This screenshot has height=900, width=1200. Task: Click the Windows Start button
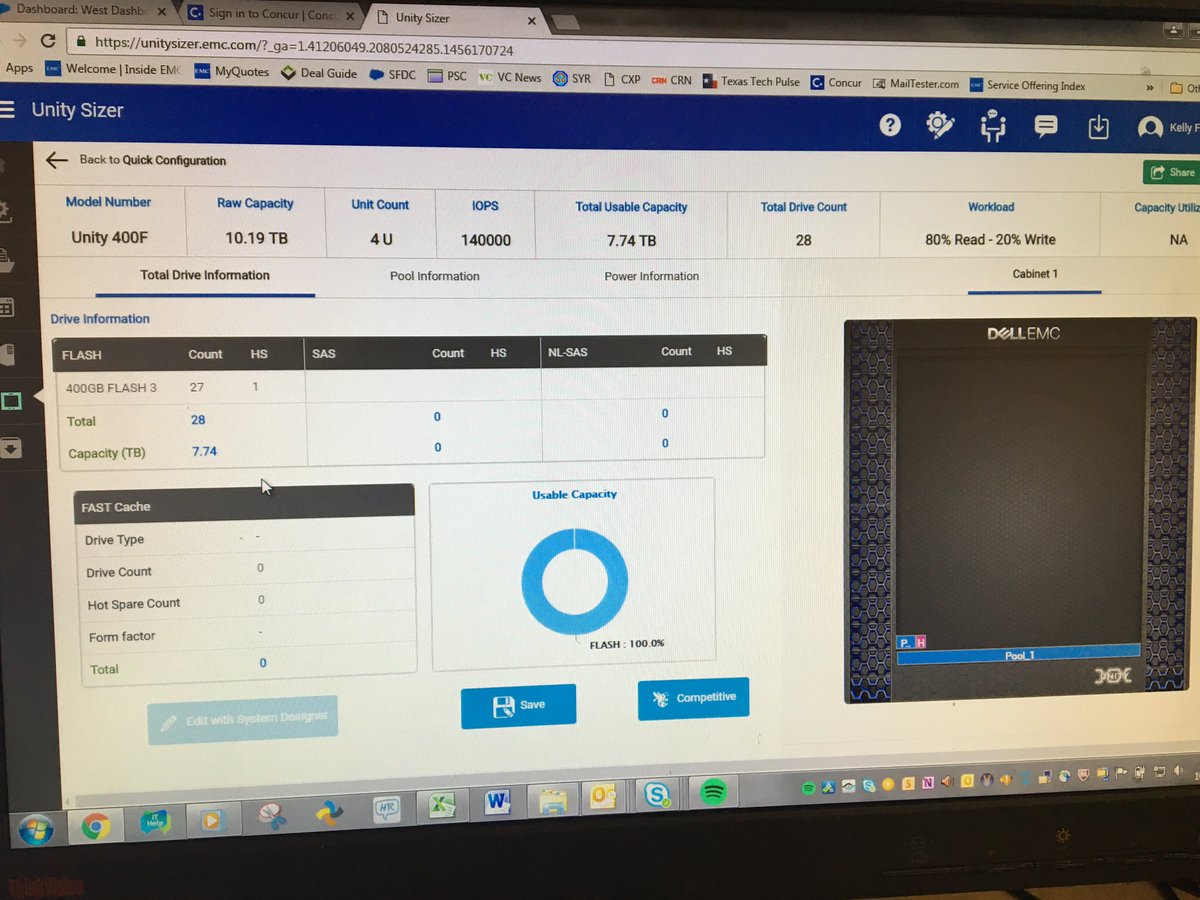tap(35, 828)
